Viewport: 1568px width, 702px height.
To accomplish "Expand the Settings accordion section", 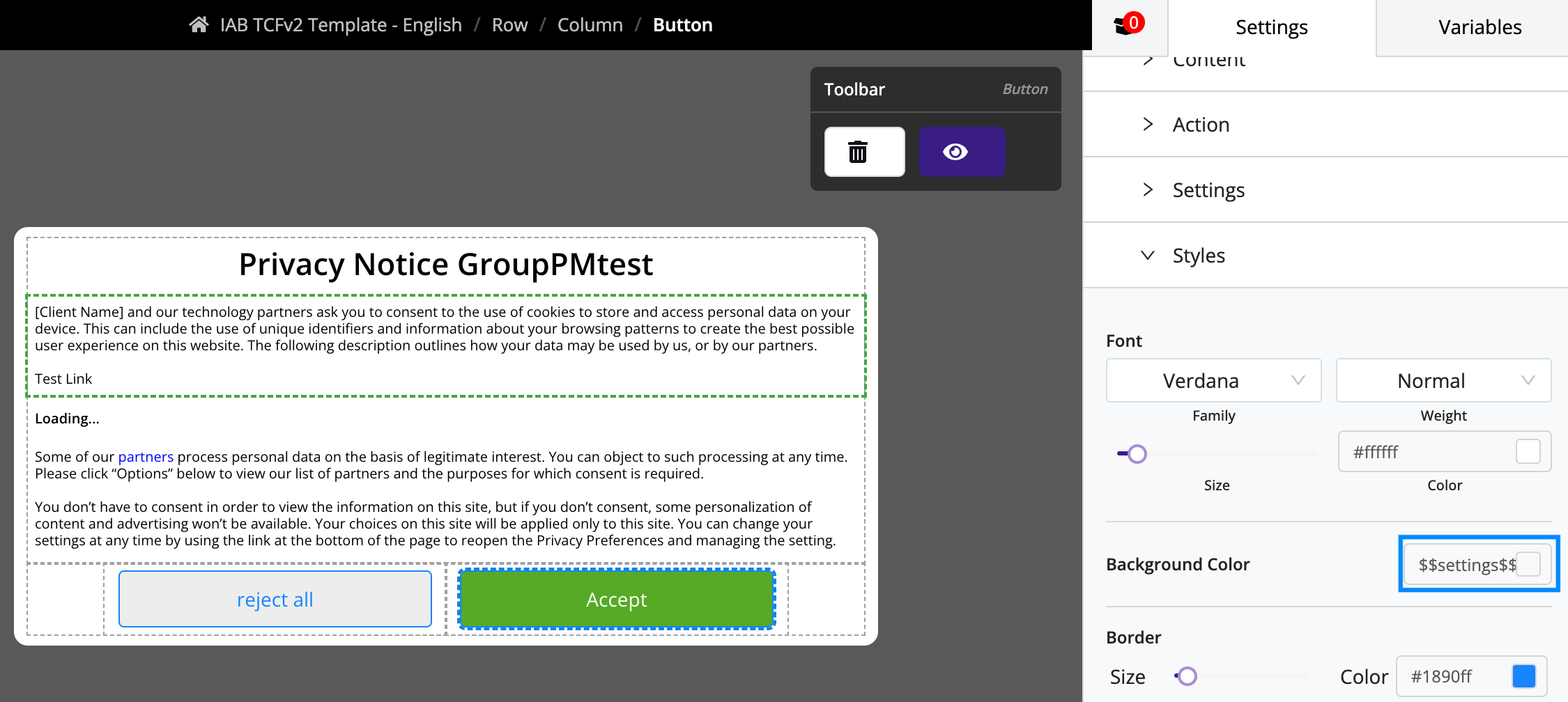I will pos(1325,190).
